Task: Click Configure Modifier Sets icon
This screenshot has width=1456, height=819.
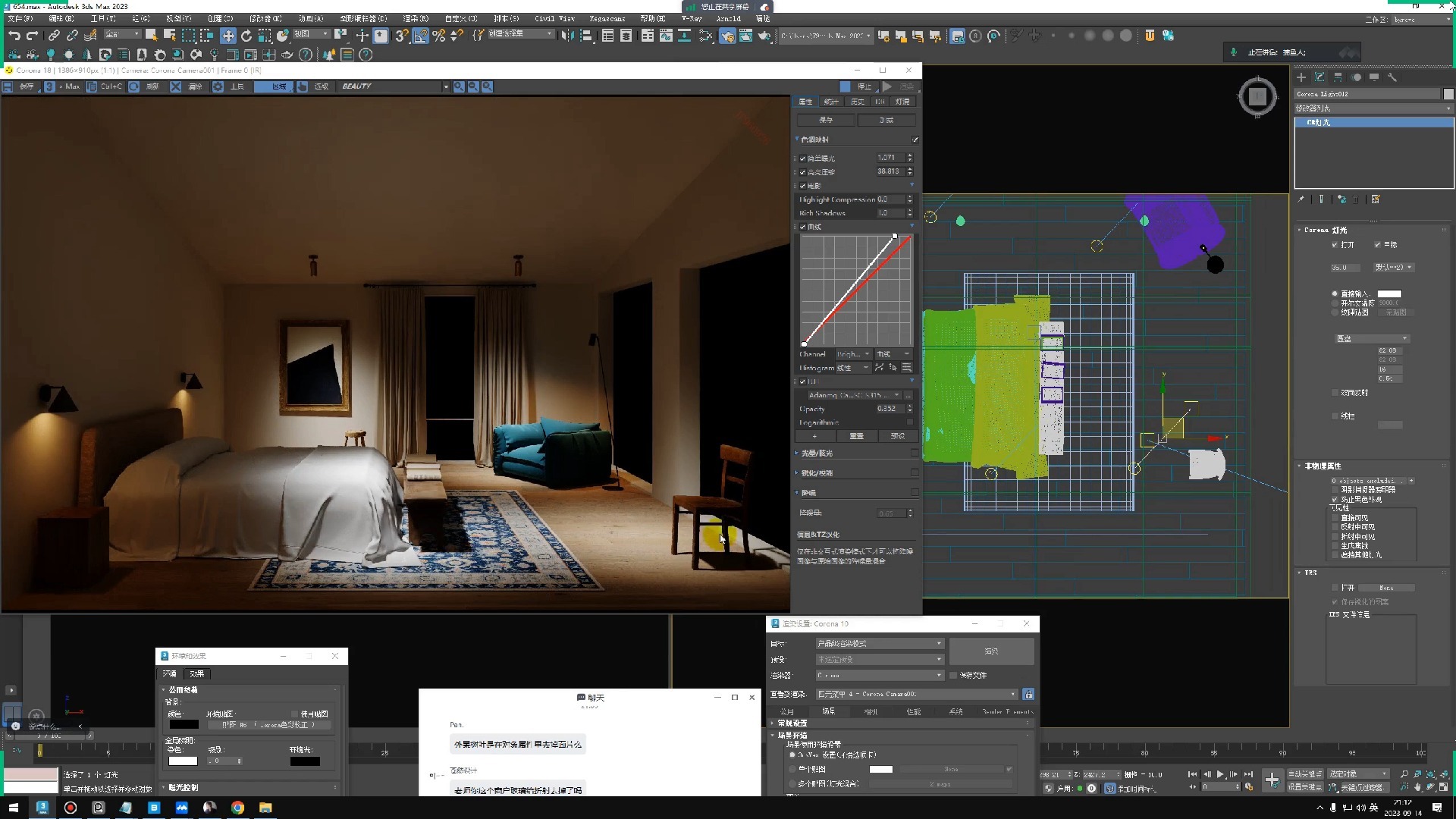Action: (1376, 199)
